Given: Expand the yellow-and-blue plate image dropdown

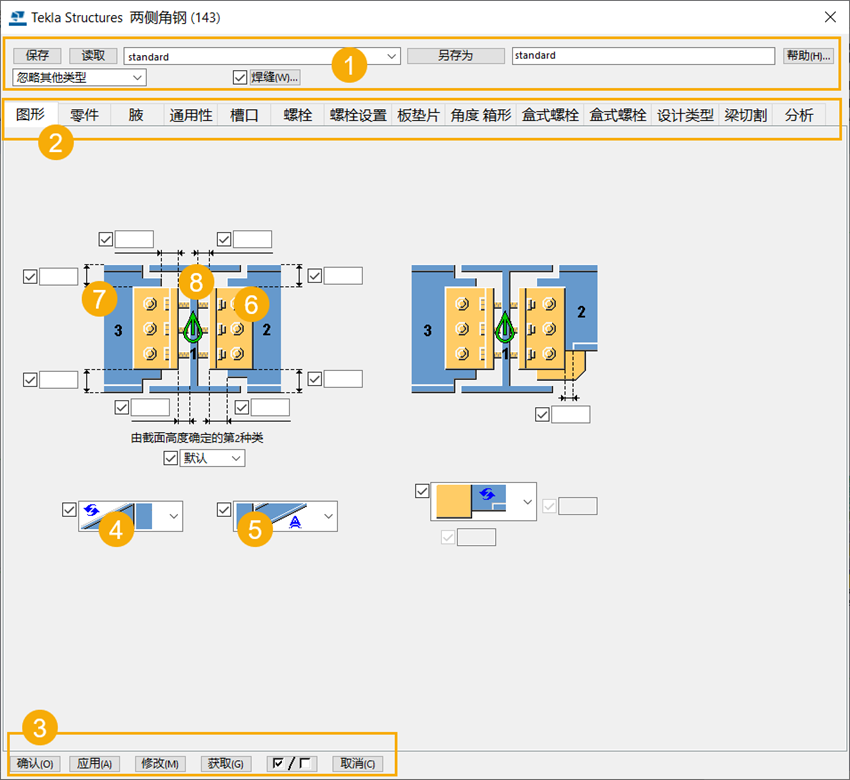Looking at the screenshot, I should (x=484, y=501).
